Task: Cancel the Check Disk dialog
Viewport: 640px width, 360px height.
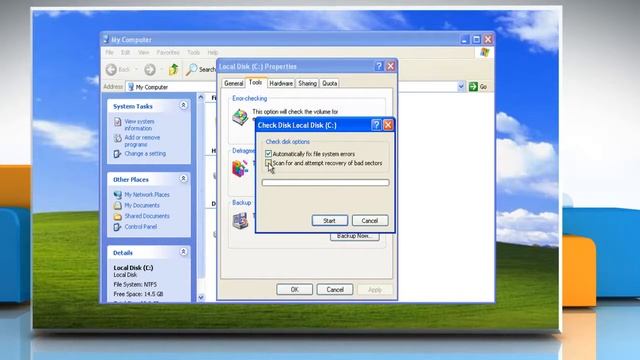Action: (x=370, y=220)
